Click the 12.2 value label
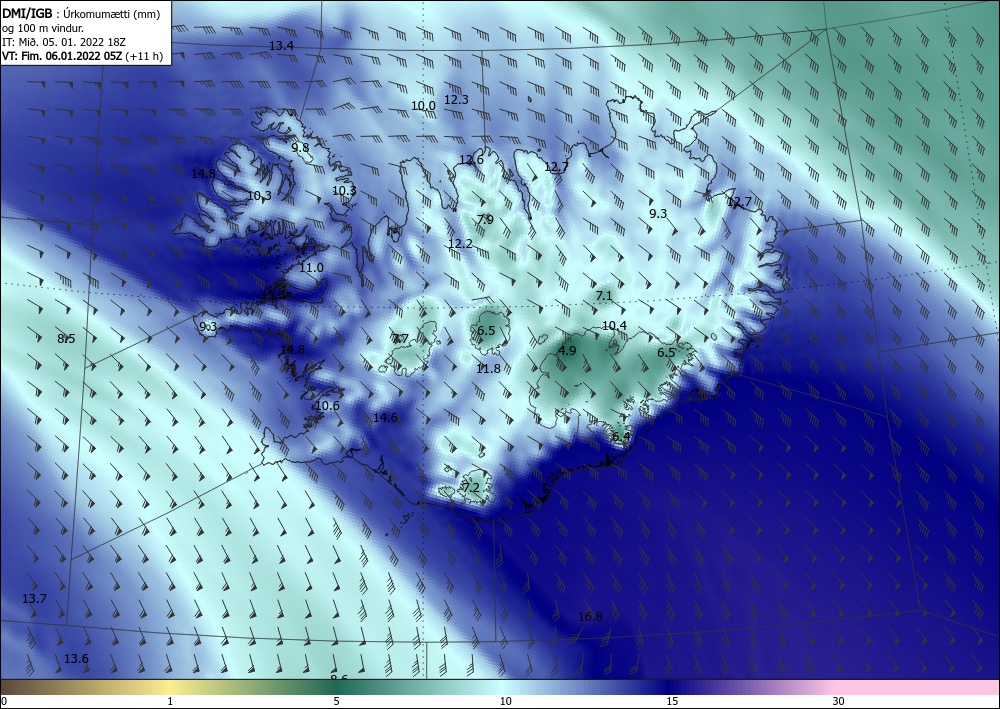The height and width of the screenshot is (709, 1000). click(460, 244)
